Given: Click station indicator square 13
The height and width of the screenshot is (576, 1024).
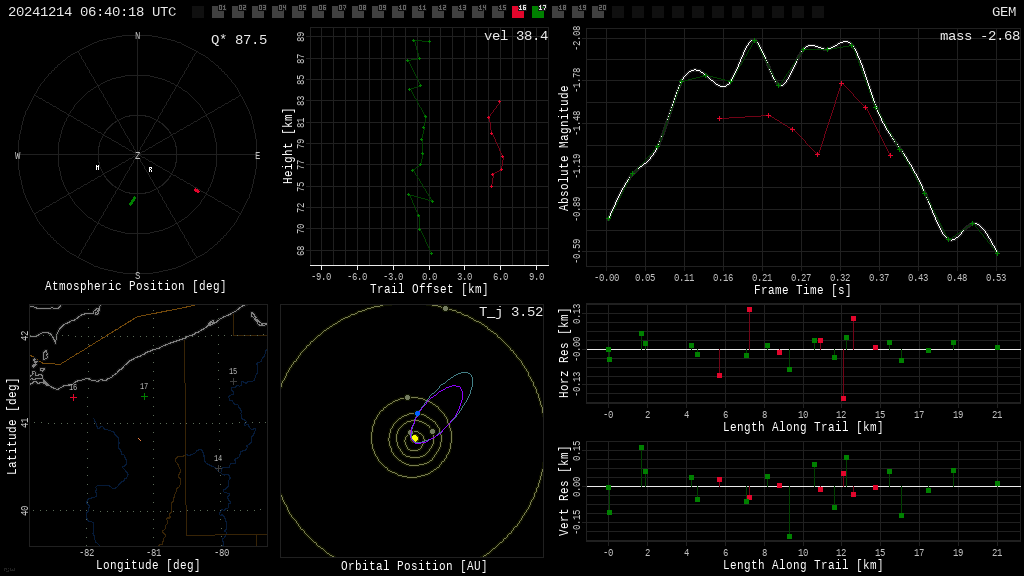Looking at the screenshot, I should pos(458,12).
